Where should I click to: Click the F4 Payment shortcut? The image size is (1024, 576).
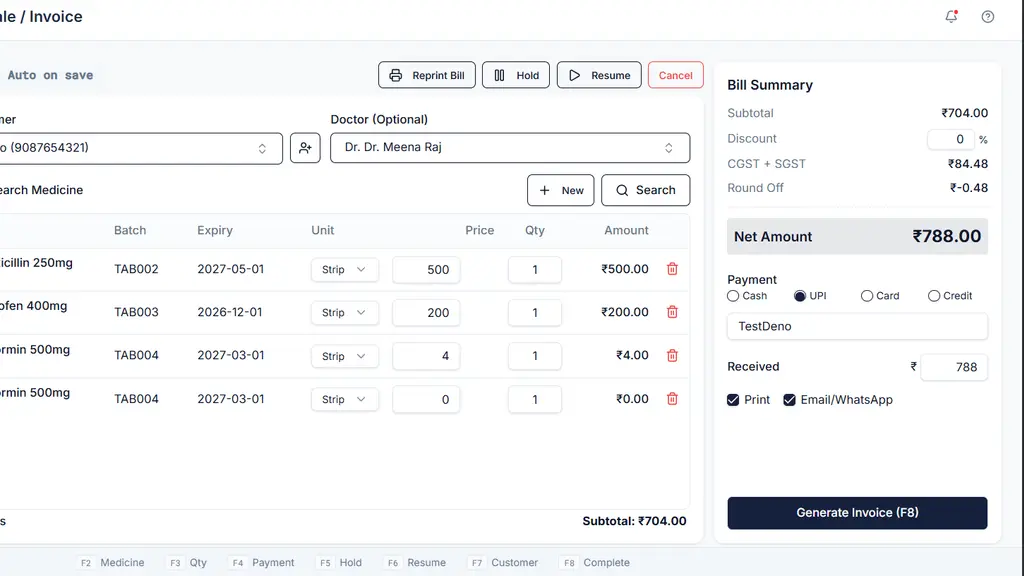[263, 563]
